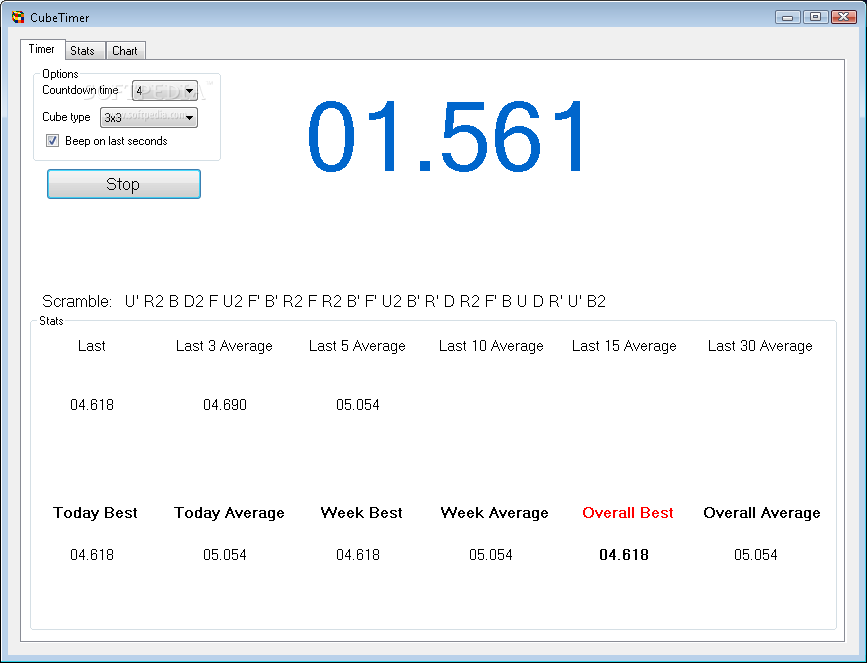Close the CubeTimer window
The height and width of the screenshot is (663, 867).
[844, 17]
